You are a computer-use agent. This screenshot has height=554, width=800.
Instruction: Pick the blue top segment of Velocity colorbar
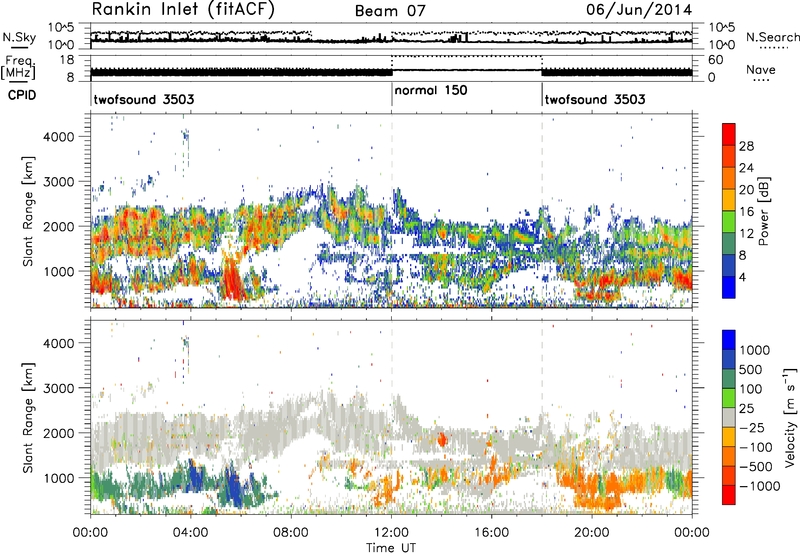click(x=729, y=340)
